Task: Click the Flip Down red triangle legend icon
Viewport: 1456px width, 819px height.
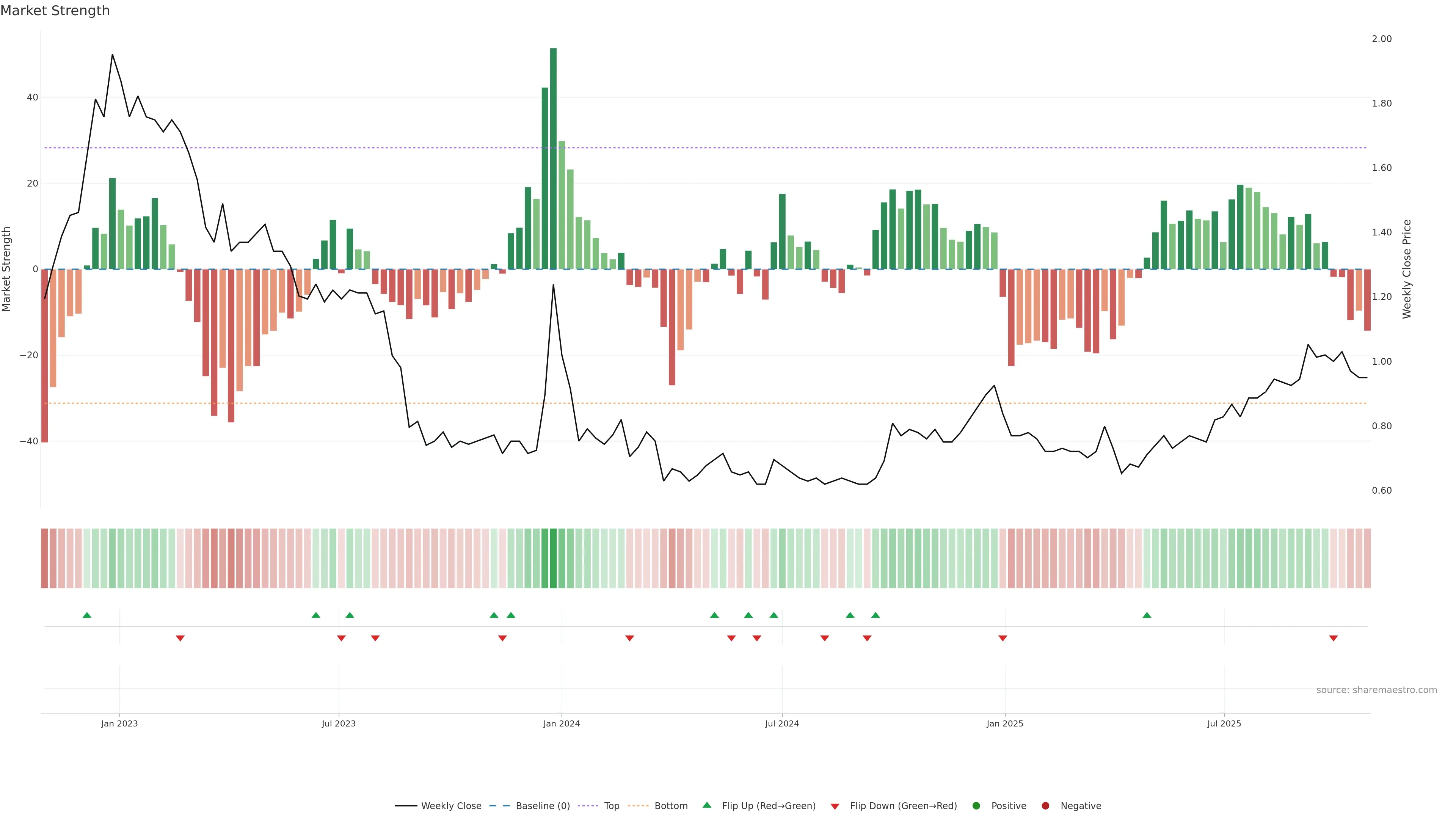Action: tap(835, 806)
